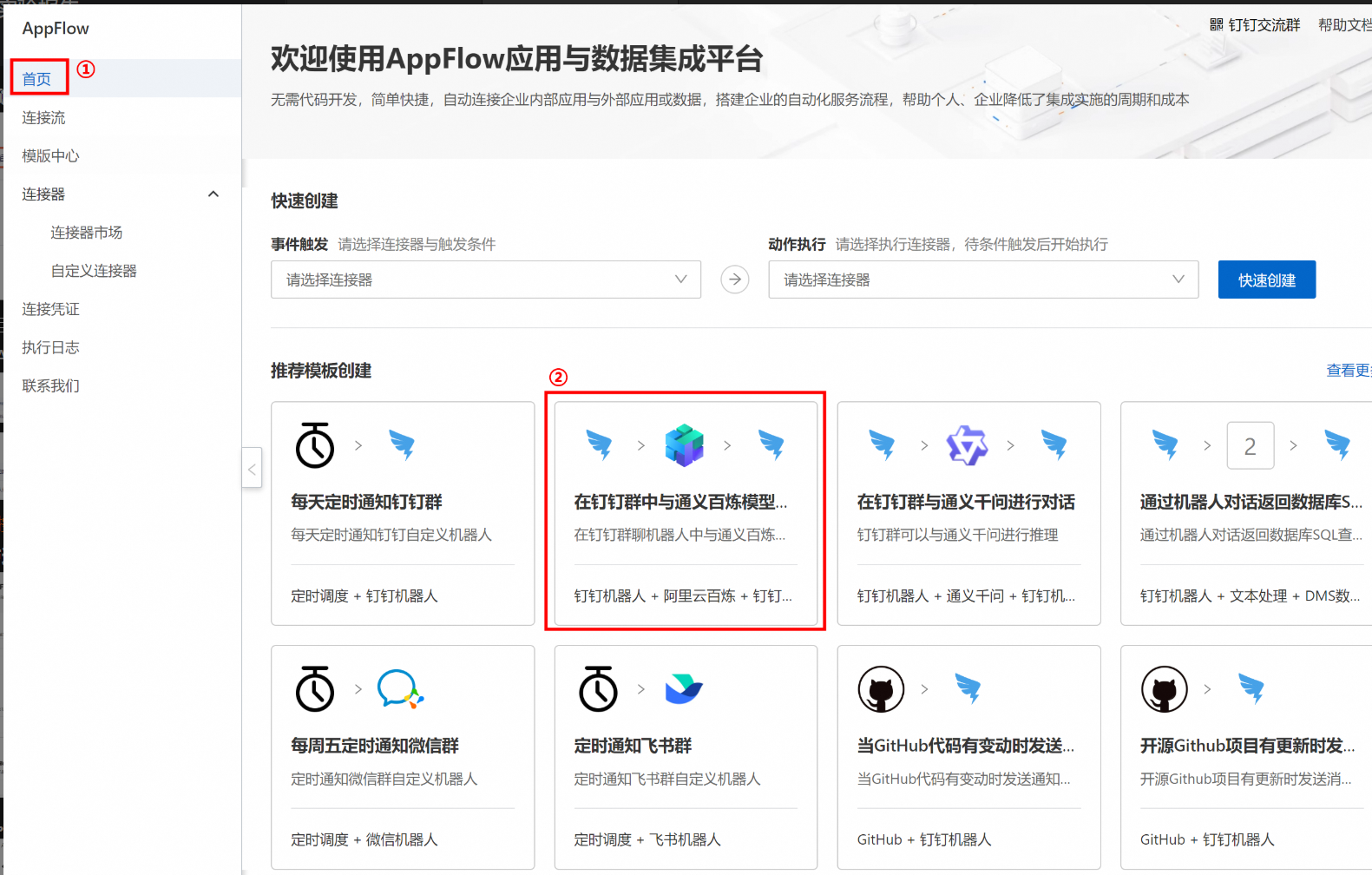1372x875 pixels.
Task: Click the 快速创建 button
Action: coord(1267,280)
